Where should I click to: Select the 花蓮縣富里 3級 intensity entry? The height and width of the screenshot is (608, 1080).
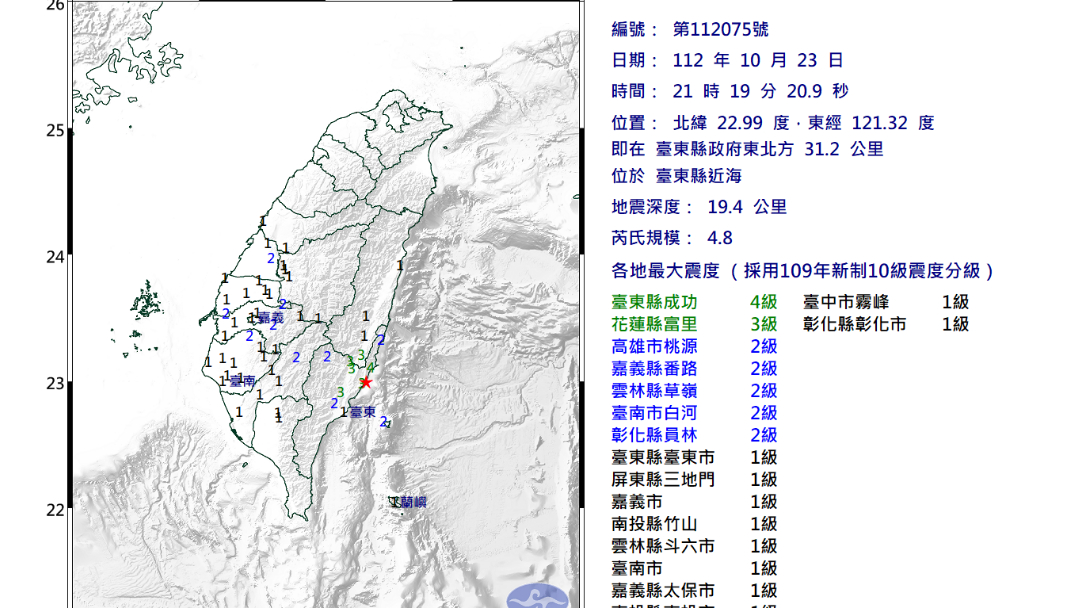pos(694,324)
